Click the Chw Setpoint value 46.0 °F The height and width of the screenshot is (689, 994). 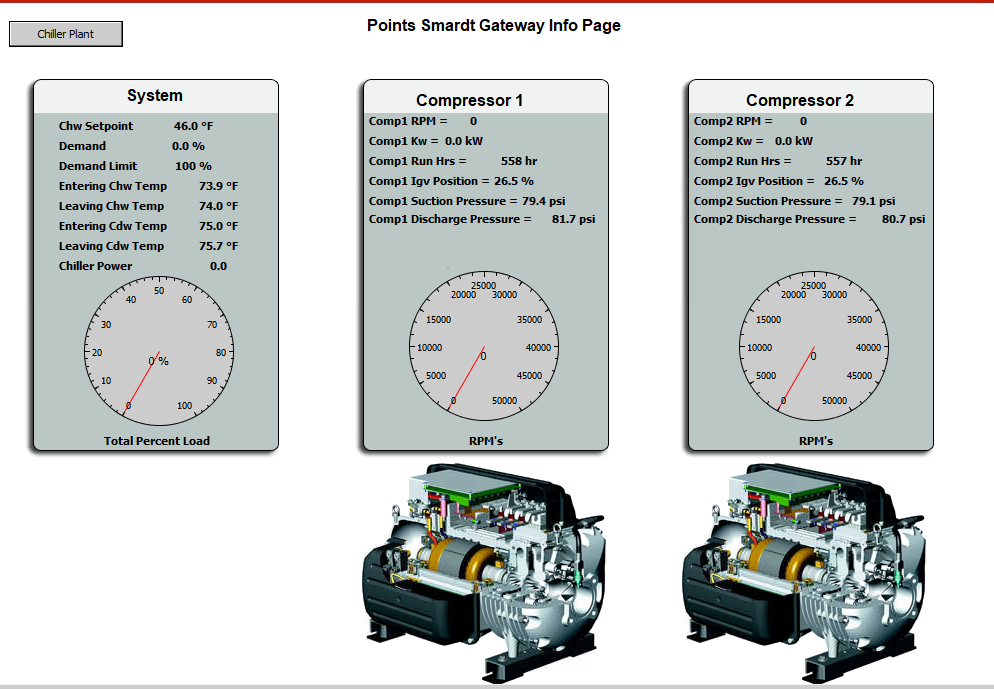pos(193,126)
